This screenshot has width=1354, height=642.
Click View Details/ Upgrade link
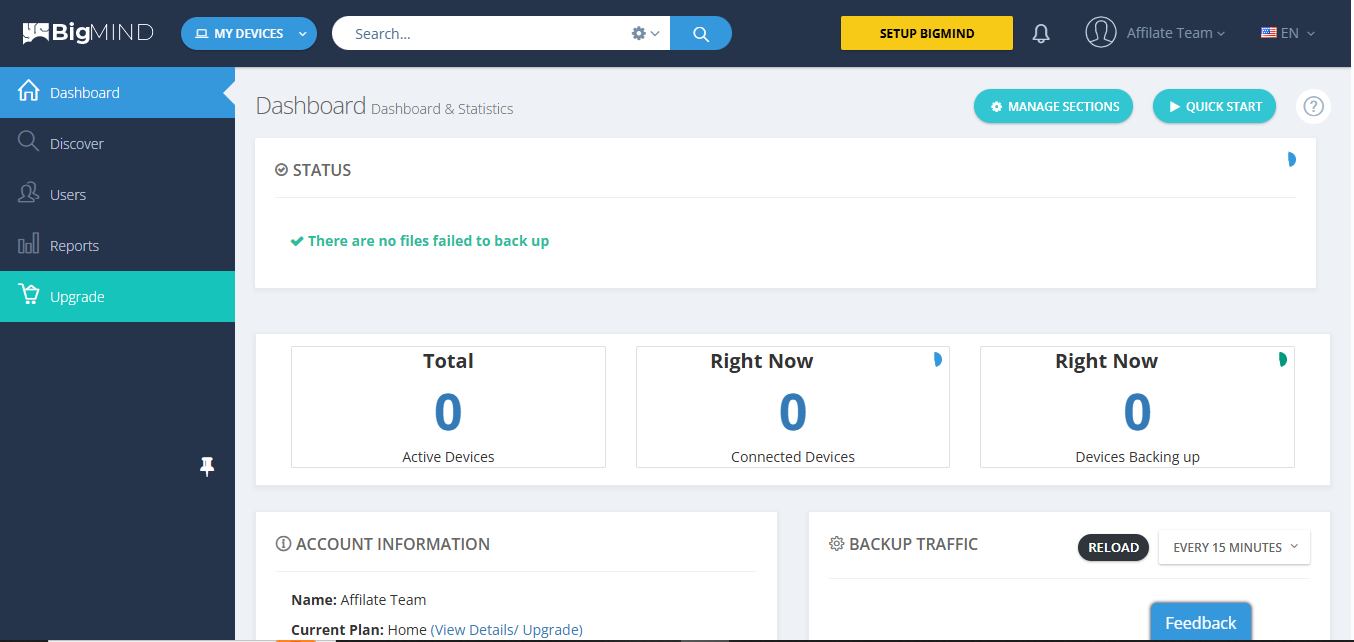tap(507, 629)
